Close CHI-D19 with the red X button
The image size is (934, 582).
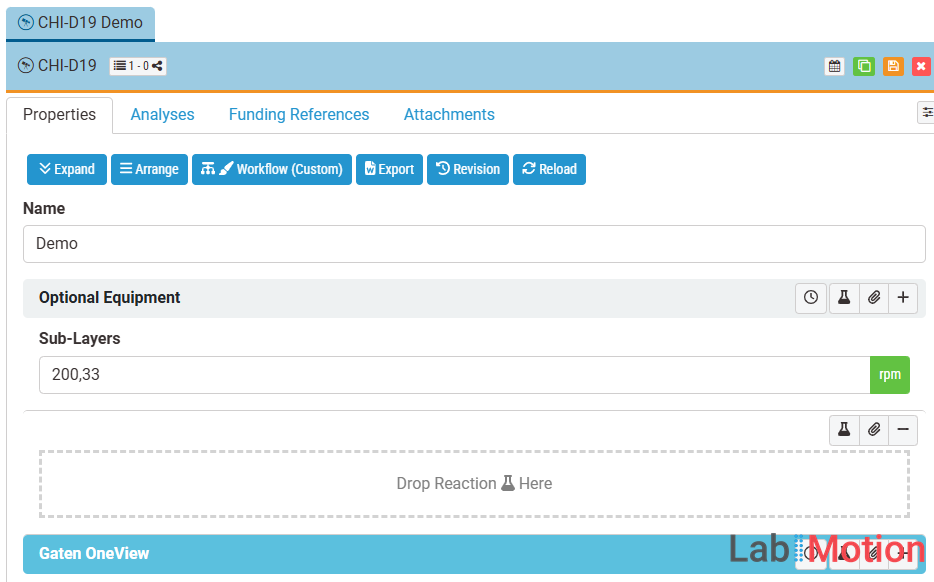tap(921, 66)
